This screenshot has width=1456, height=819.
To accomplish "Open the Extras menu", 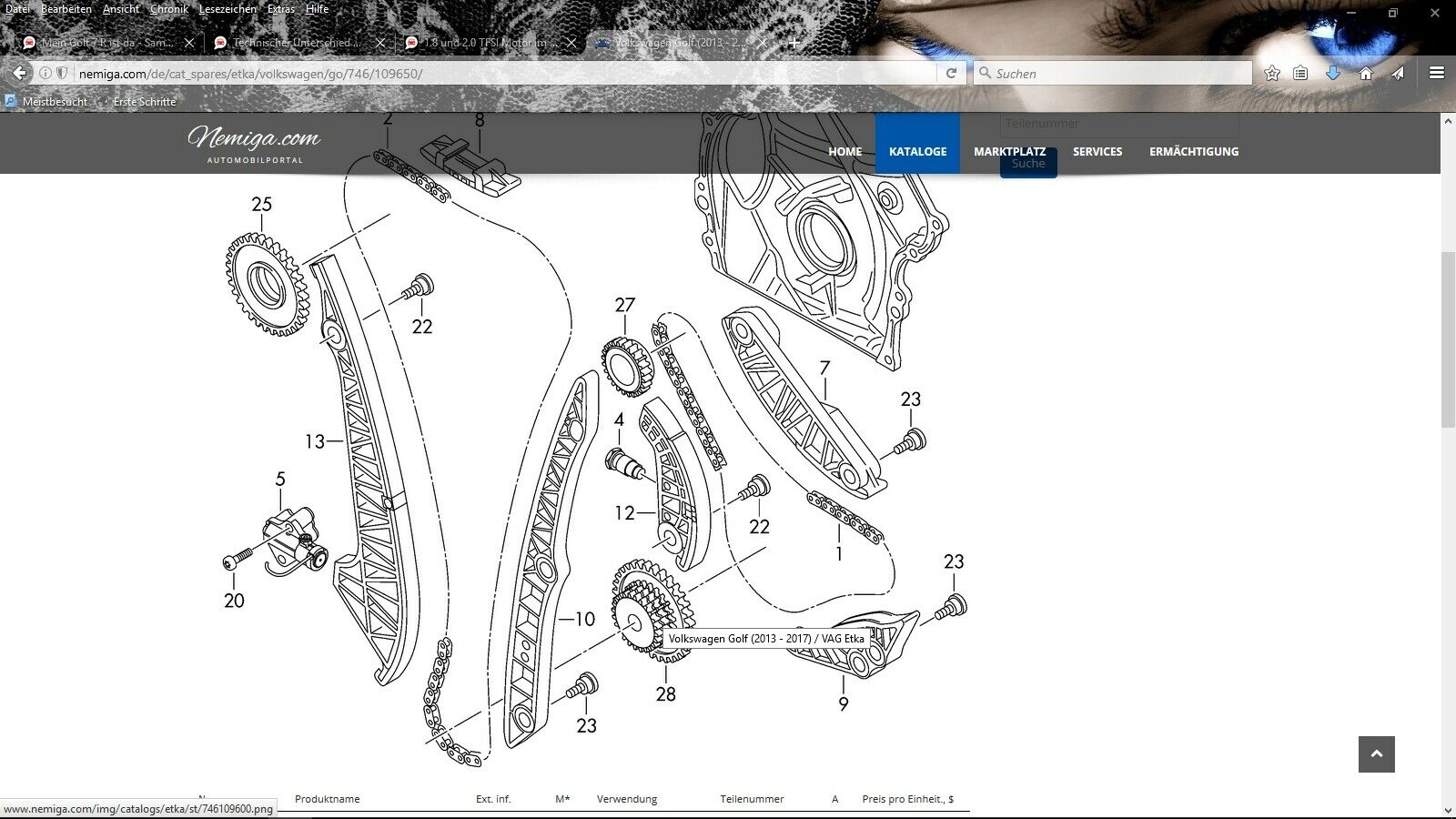I will 281,9.
